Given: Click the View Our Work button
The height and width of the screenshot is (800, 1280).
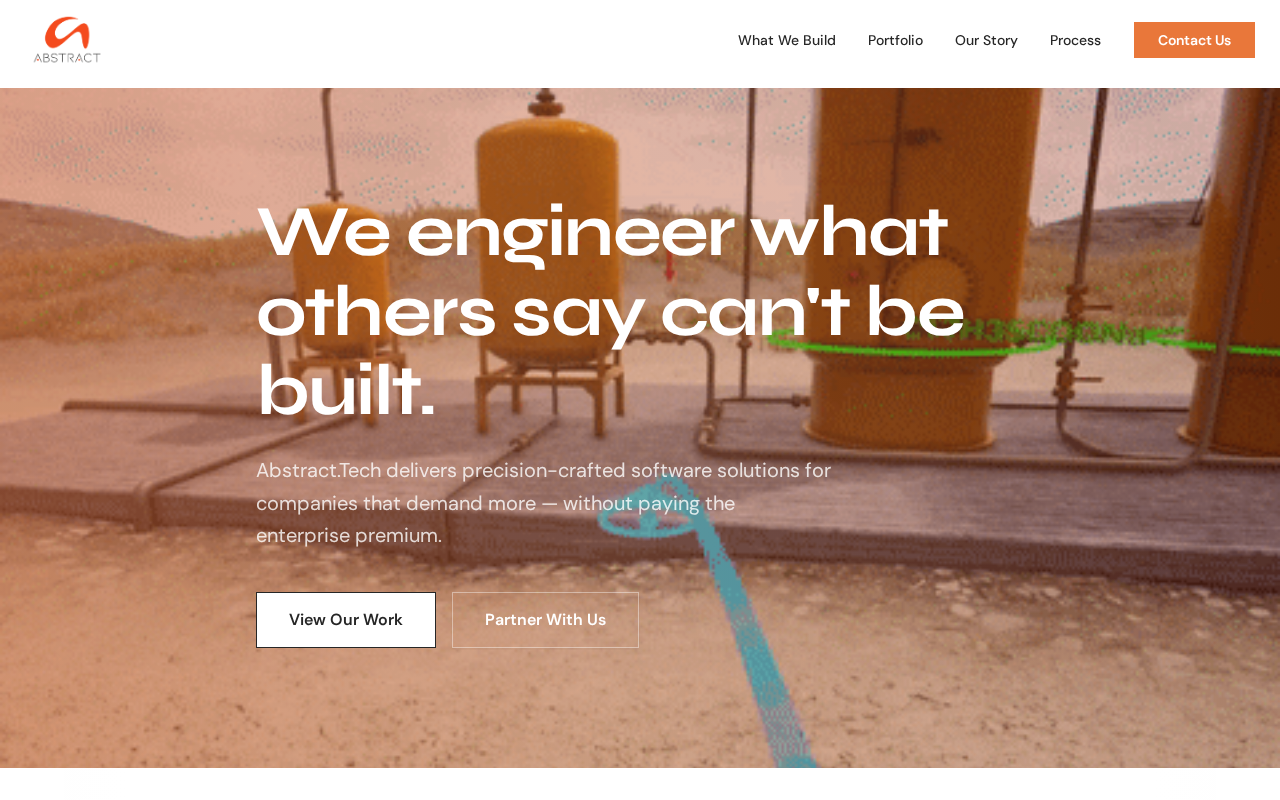Looking at the screenshot, I should (x=346, y=620).
